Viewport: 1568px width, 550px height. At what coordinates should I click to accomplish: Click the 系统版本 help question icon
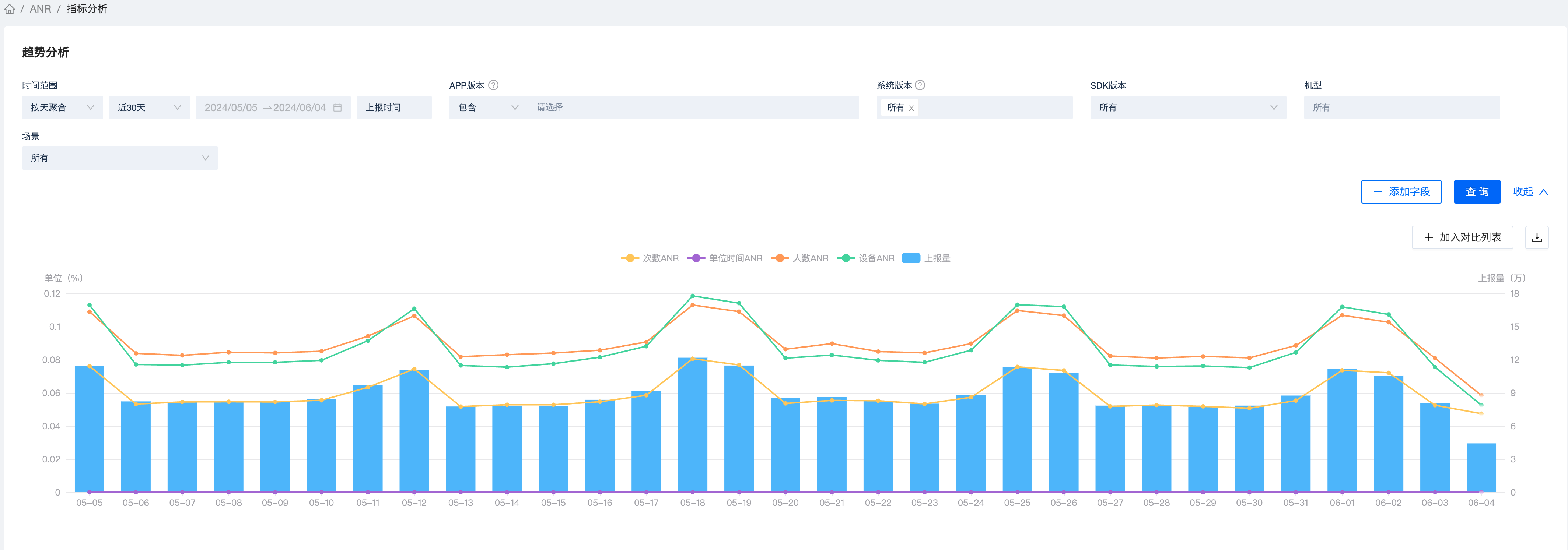pos(920,85)
